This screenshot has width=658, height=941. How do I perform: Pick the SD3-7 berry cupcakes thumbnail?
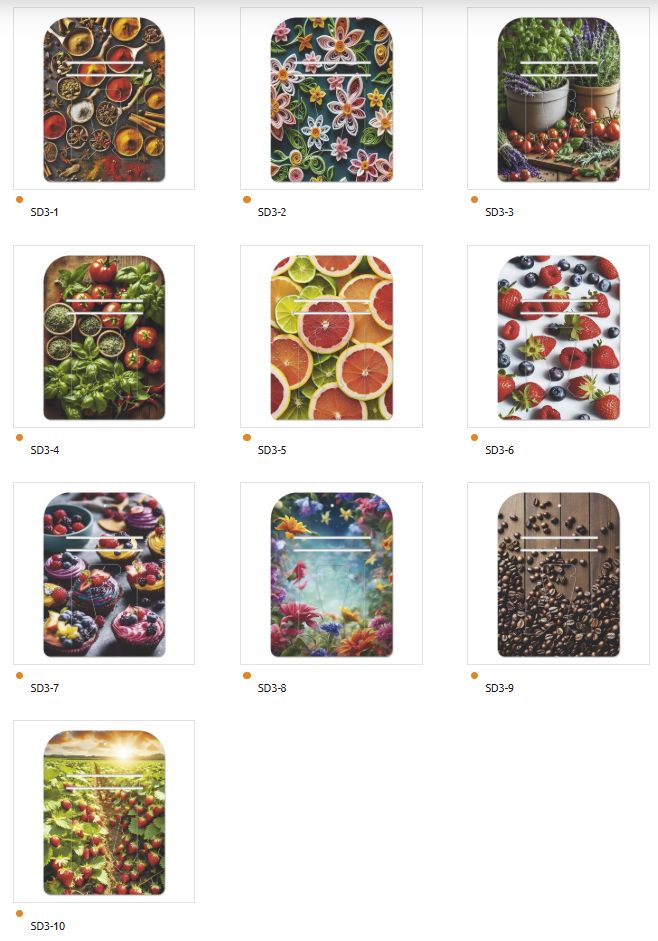coord(104,574)
